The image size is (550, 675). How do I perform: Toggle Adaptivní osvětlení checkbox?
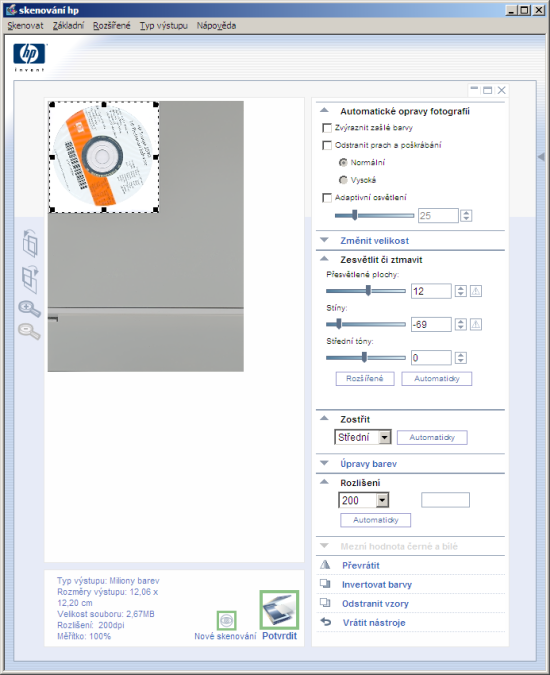pos(327,198)
